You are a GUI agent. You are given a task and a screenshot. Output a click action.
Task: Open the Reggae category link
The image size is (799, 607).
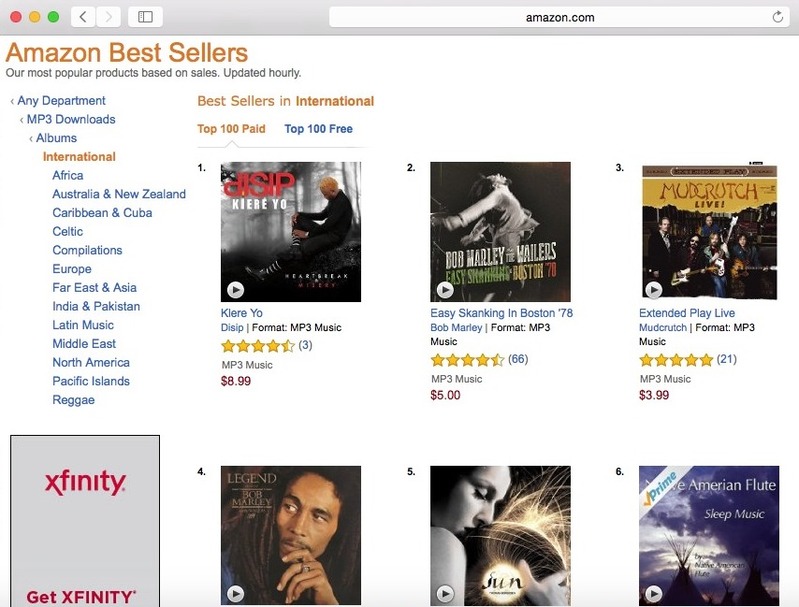tap(73, 400)
